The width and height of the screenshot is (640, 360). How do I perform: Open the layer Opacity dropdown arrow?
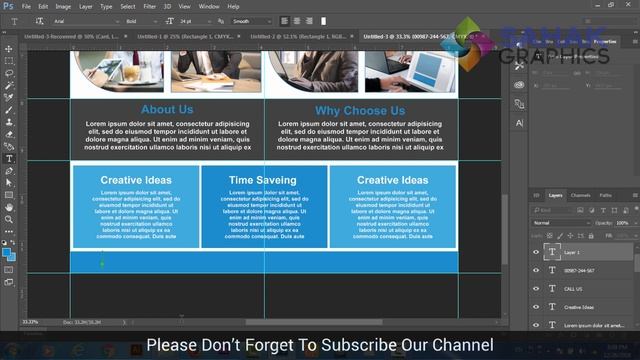click(x=636, y=223)
